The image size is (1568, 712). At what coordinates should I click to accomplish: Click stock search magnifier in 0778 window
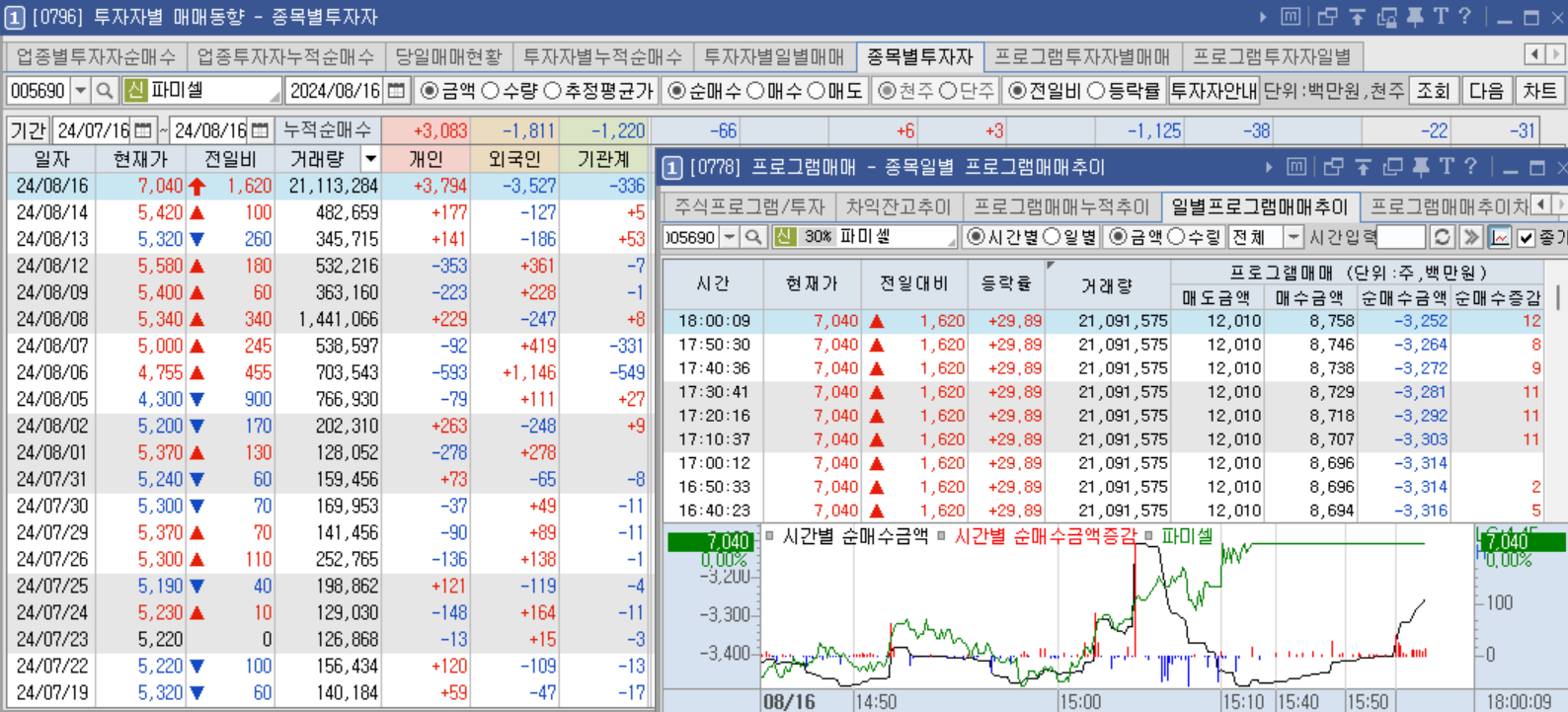pos(753,237)
